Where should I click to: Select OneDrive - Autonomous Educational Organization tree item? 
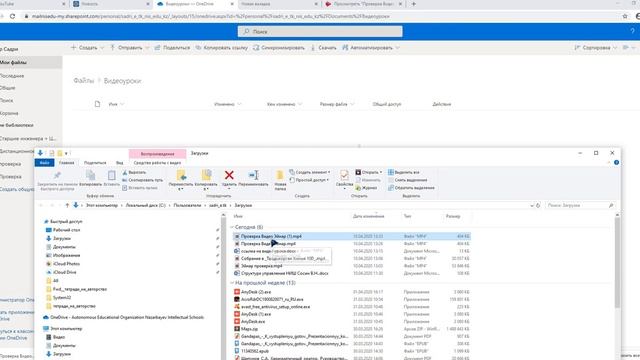coord(123,317)
